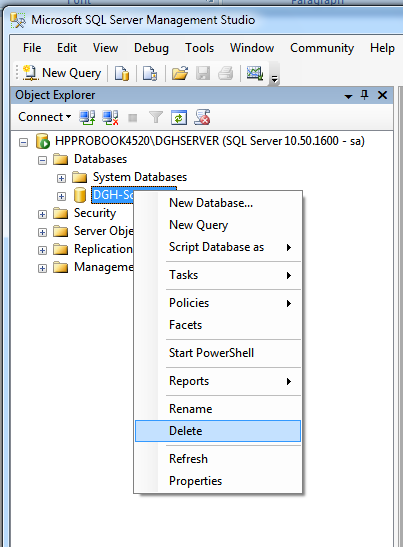This screenshot has height=547, width=403.
Task: Click the Print icon in toolbar
Action: (x=225, y=73)
